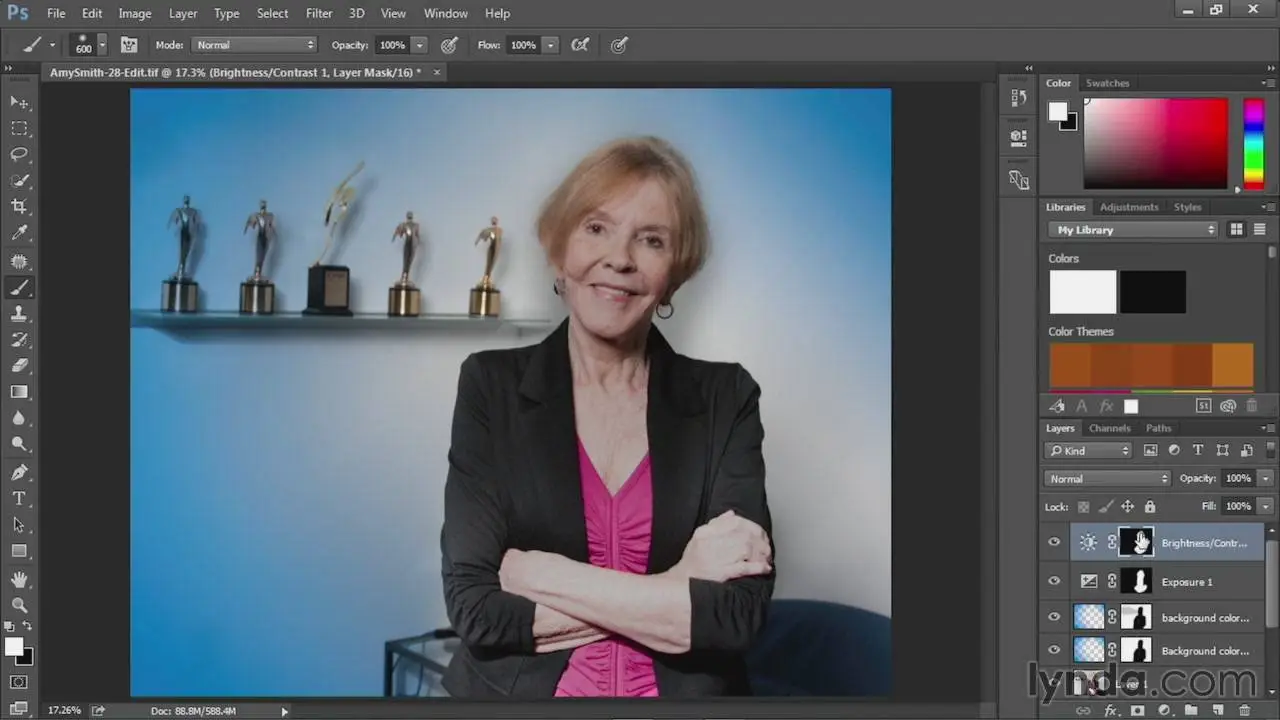Select the Rectangular Marquee tool
Screen dimensions: 1280x720
tap(20, 128)
